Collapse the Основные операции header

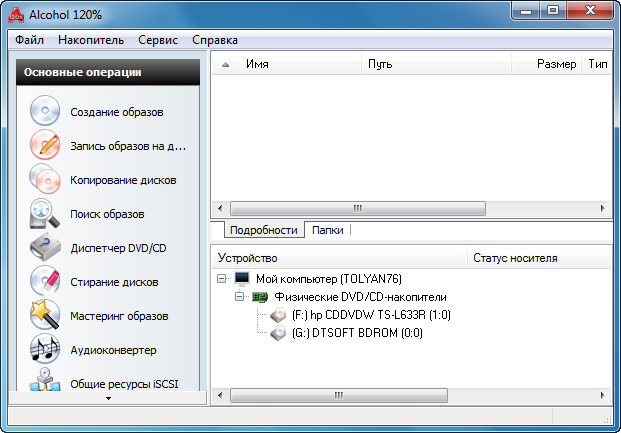(x=108, y=72)
